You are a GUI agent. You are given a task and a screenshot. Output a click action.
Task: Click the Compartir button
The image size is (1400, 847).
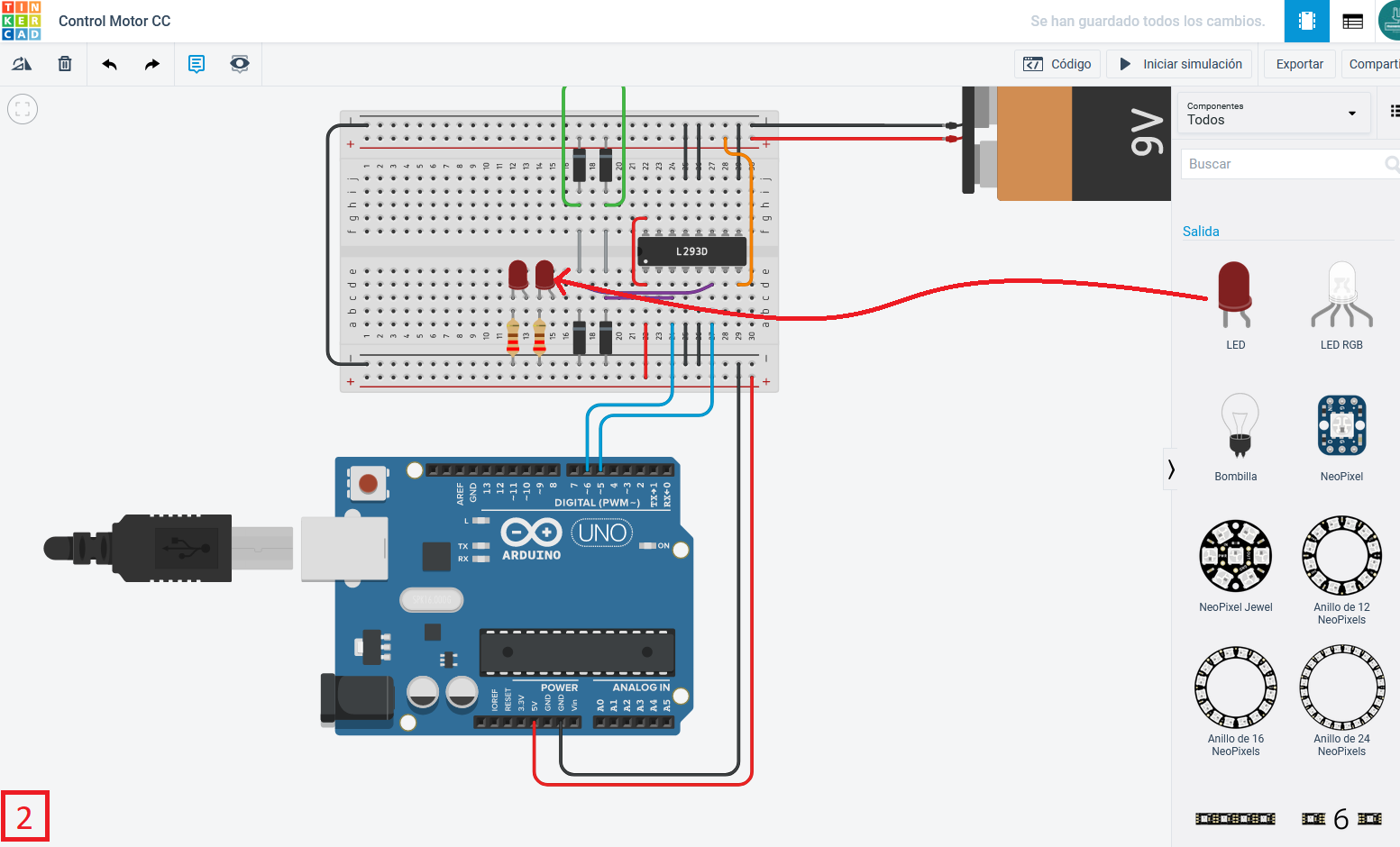pyautogui.click(x=1371, y=64)
